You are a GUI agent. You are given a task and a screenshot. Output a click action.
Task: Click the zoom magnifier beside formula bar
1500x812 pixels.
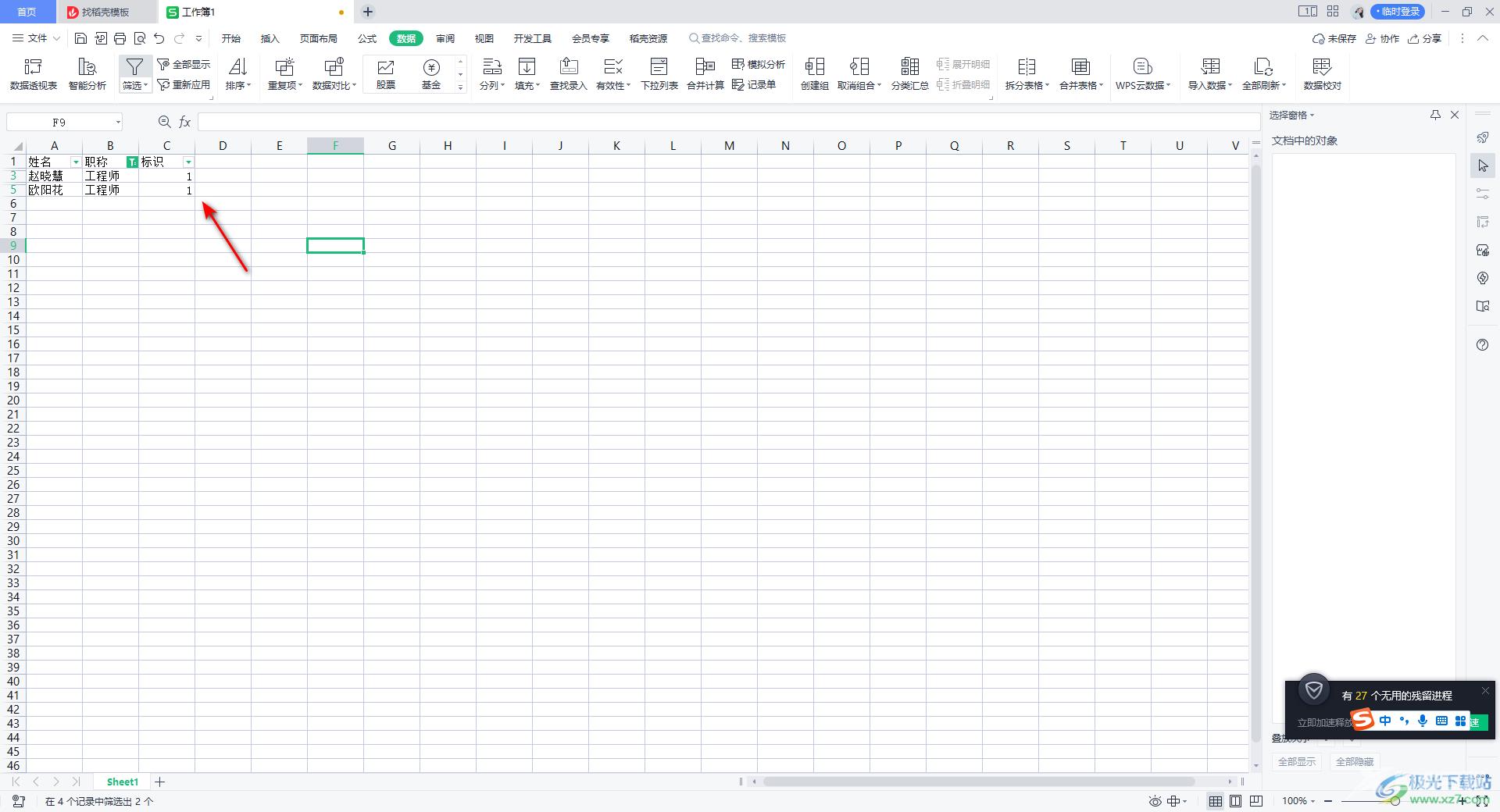164,122
